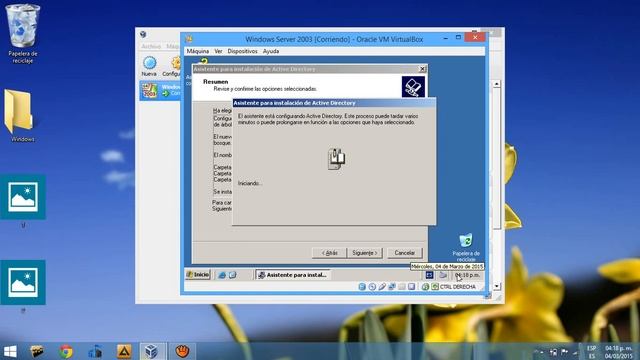This screenshot has width=640, height=360.
Task: Click the VirtualBox cube icon on host taskbar
Action: click(152, 351)
